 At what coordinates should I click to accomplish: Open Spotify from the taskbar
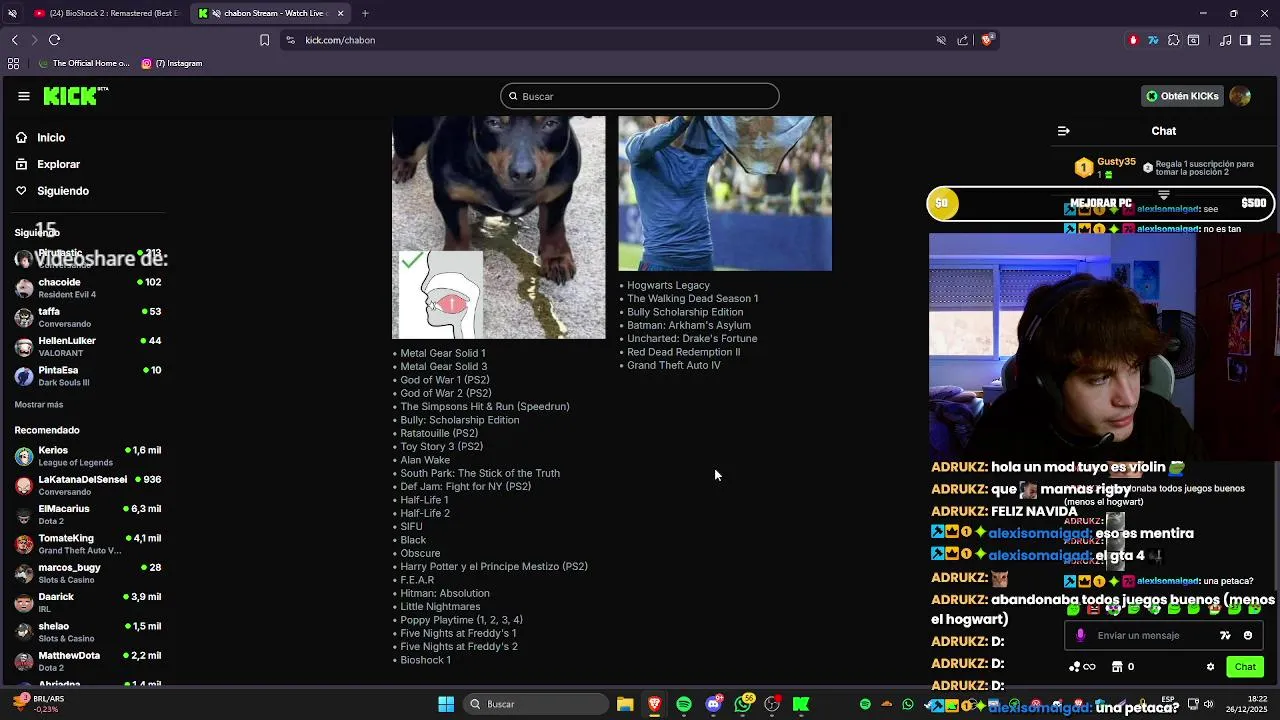point(684,704)
